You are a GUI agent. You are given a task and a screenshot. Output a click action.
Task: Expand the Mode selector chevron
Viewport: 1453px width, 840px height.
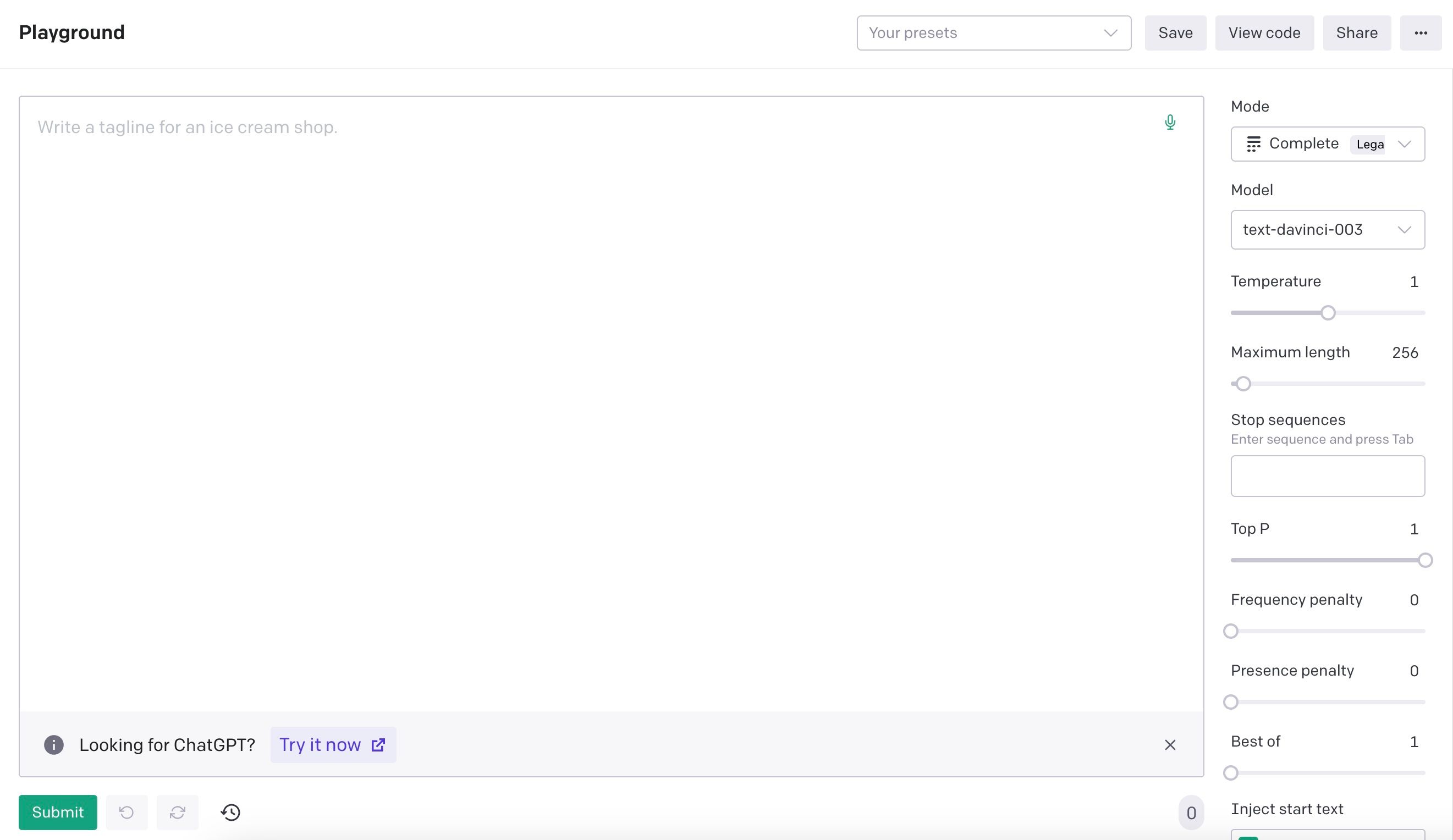point(1405,143)
